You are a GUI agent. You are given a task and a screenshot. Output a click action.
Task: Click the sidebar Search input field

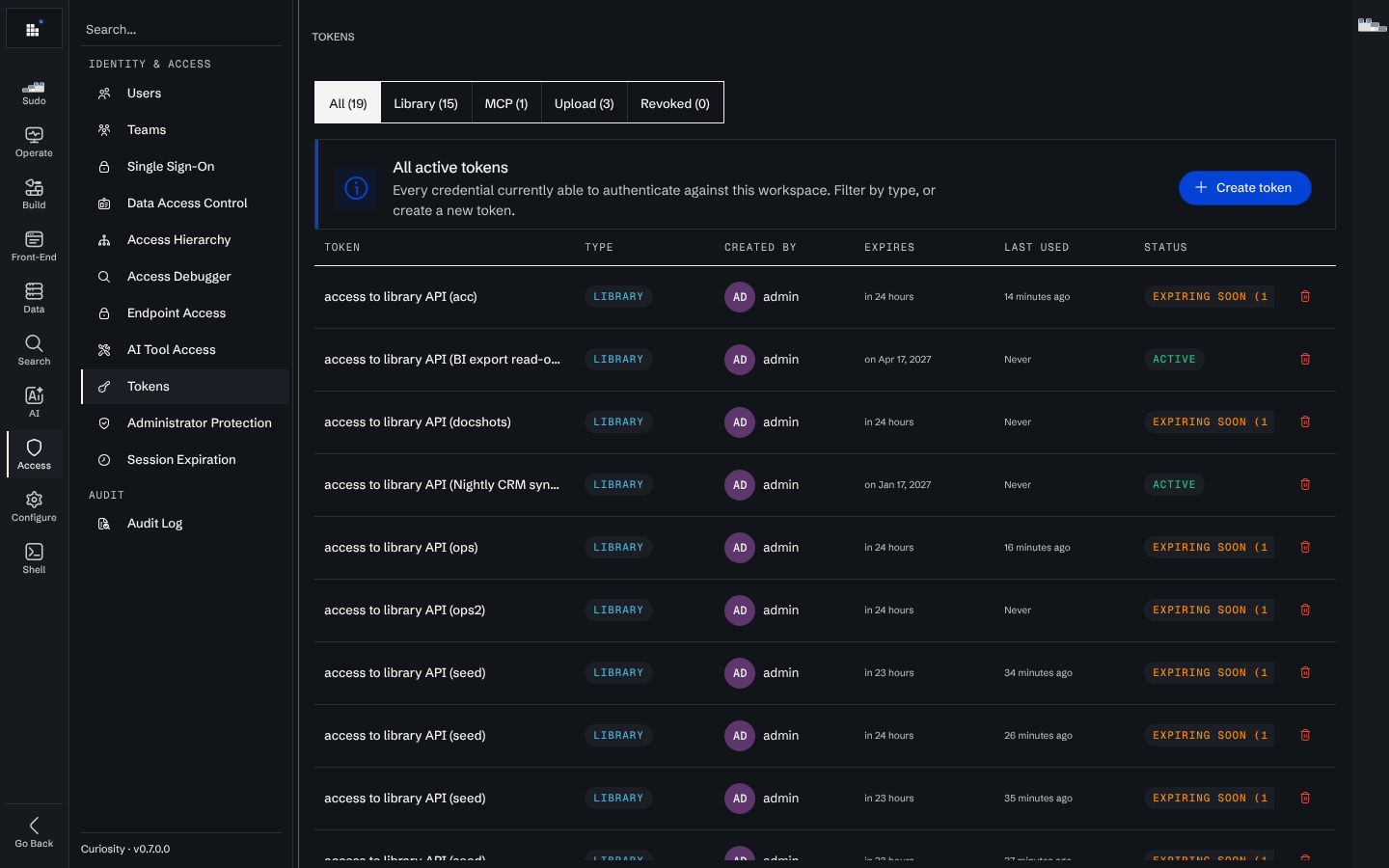point(181,29)
